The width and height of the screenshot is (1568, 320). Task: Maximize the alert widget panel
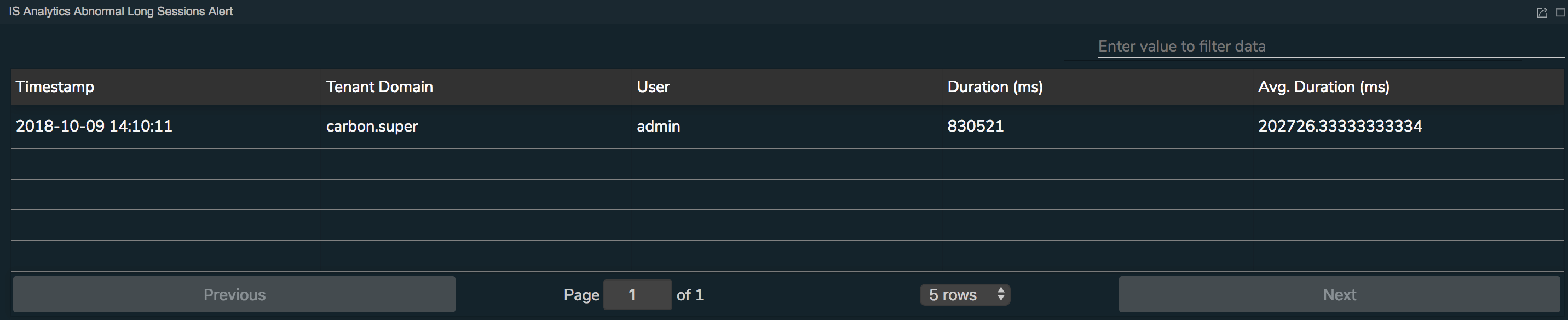tap(1560, 12)
